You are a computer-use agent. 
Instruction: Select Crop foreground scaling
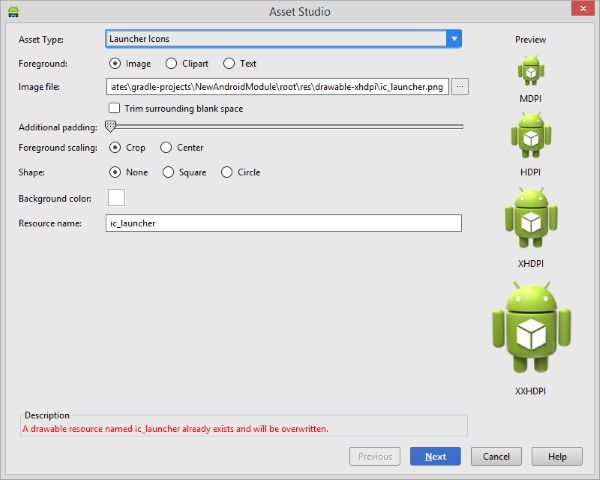tap(127, 147)
